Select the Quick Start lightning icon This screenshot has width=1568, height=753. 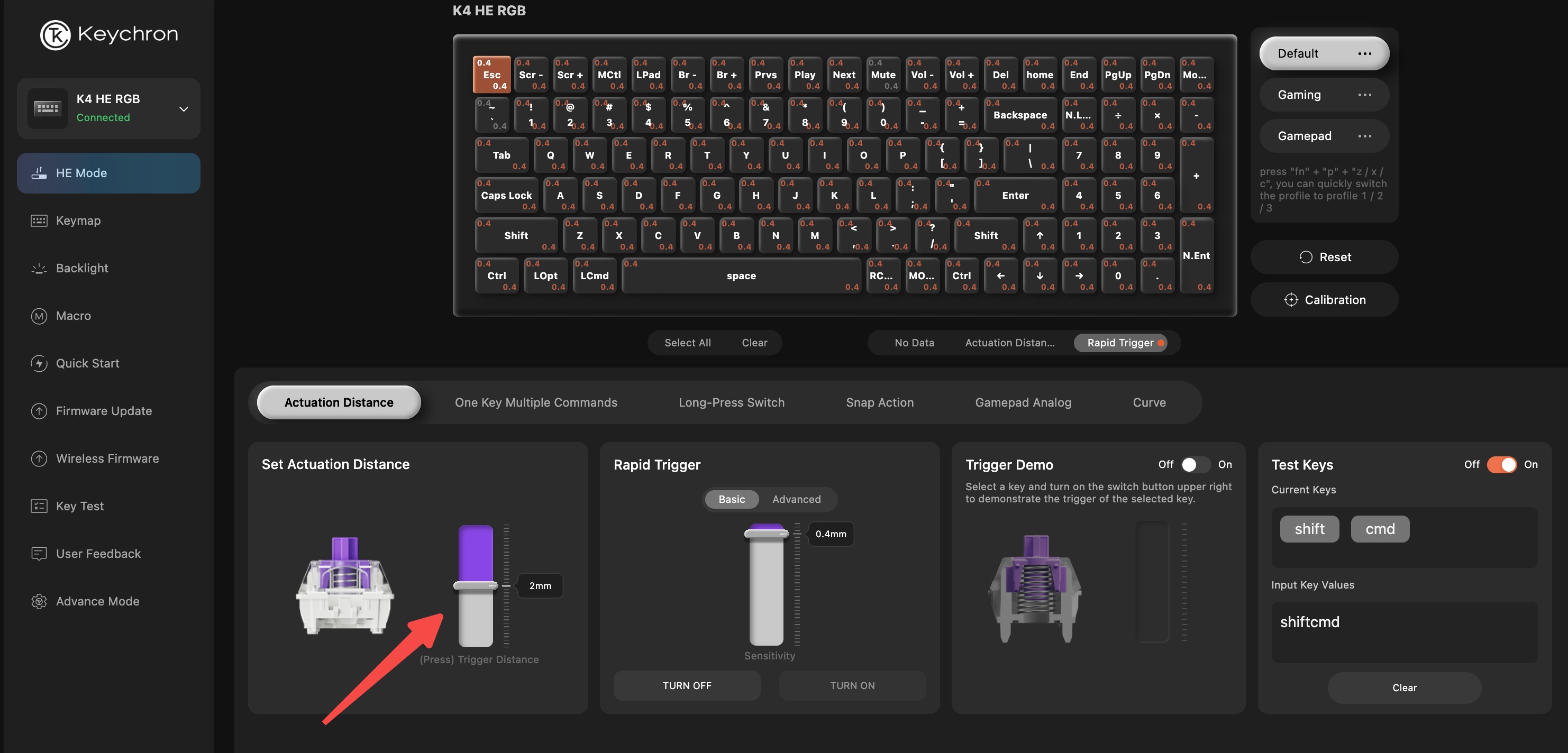[x=39, y=363]
